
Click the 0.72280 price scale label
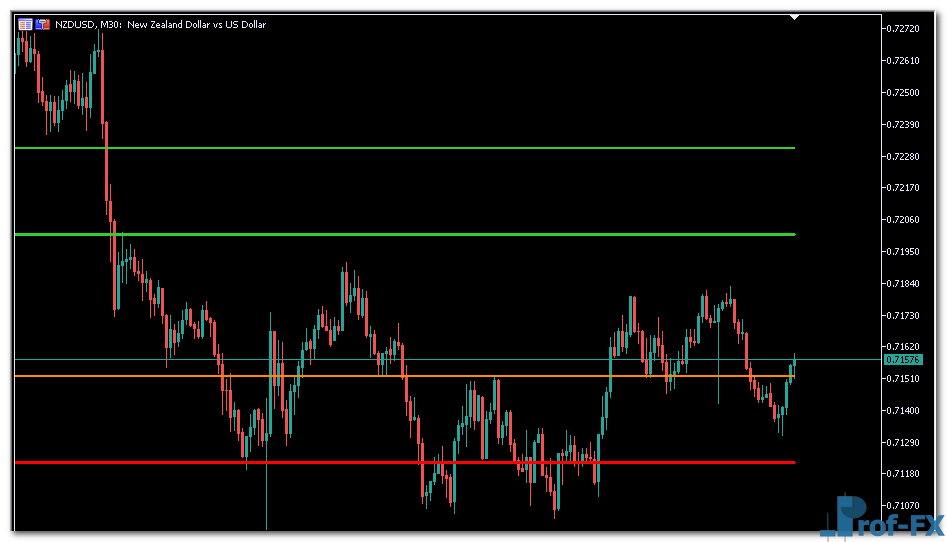[x=902, y=156]
